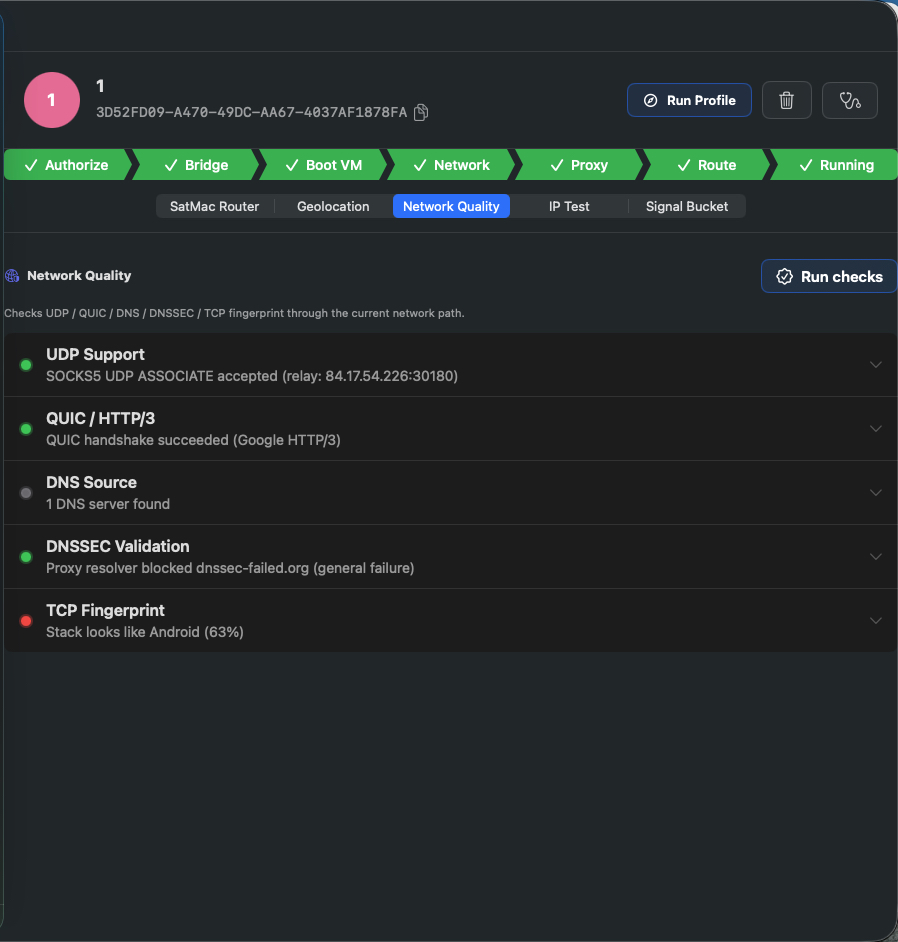Click the '1 DNS server found' text
The image size is (898, 942).
coord(108,504)
